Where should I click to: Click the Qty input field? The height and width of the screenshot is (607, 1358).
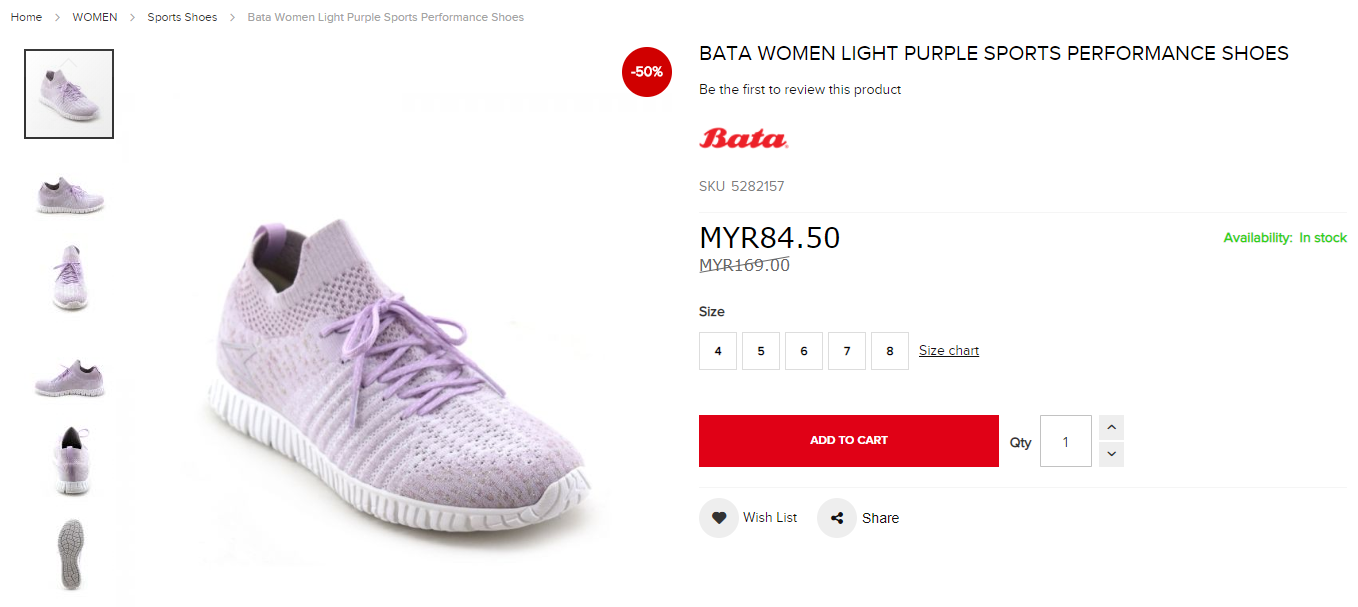1065,441
